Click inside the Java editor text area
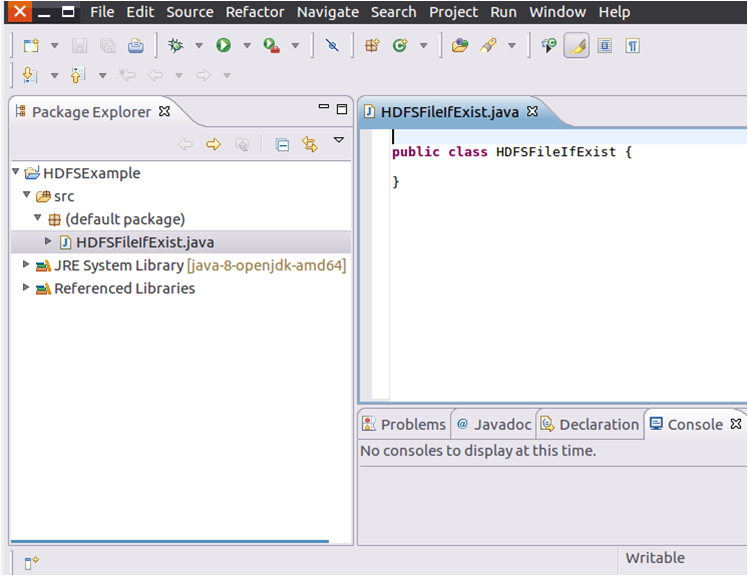748x576 pixels. coord(560,280)
